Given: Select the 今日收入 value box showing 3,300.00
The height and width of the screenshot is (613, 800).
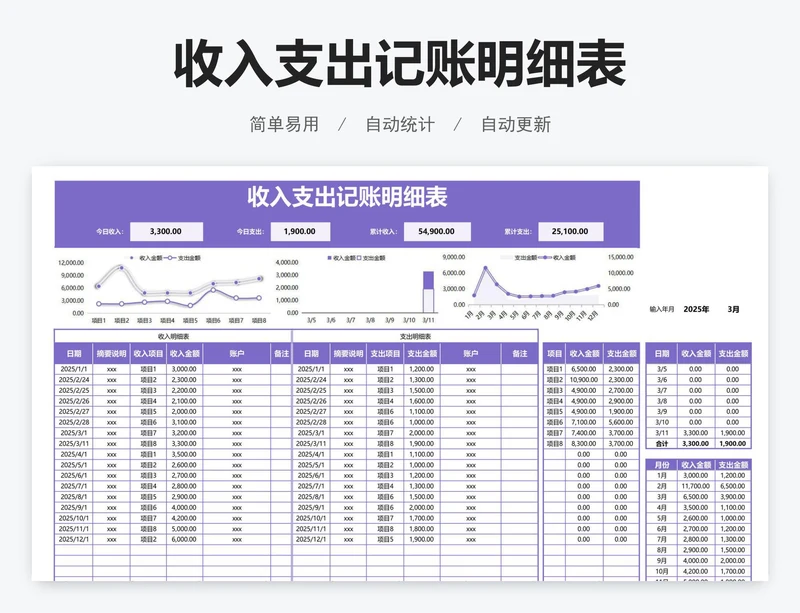Looking at the screenshot, I should [166, 231].
